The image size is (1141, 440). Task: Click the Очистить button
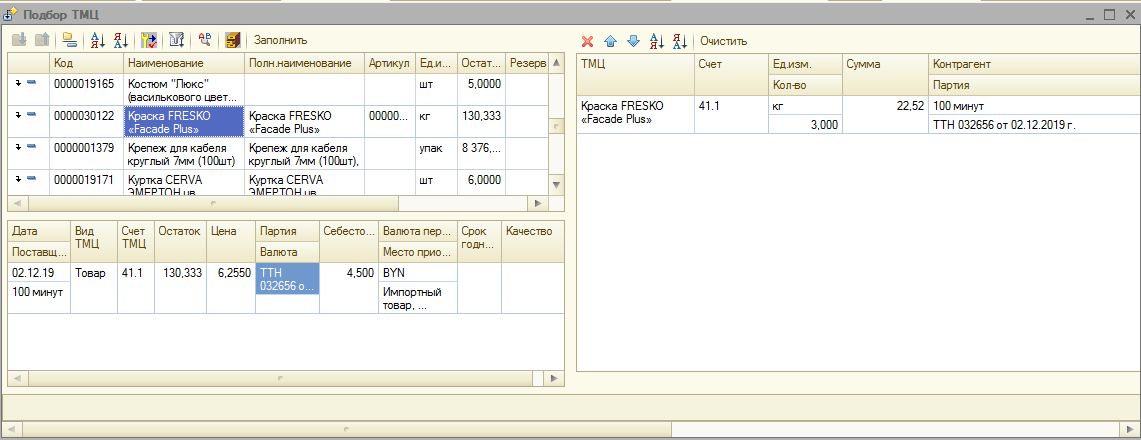(x=723, y=41)
